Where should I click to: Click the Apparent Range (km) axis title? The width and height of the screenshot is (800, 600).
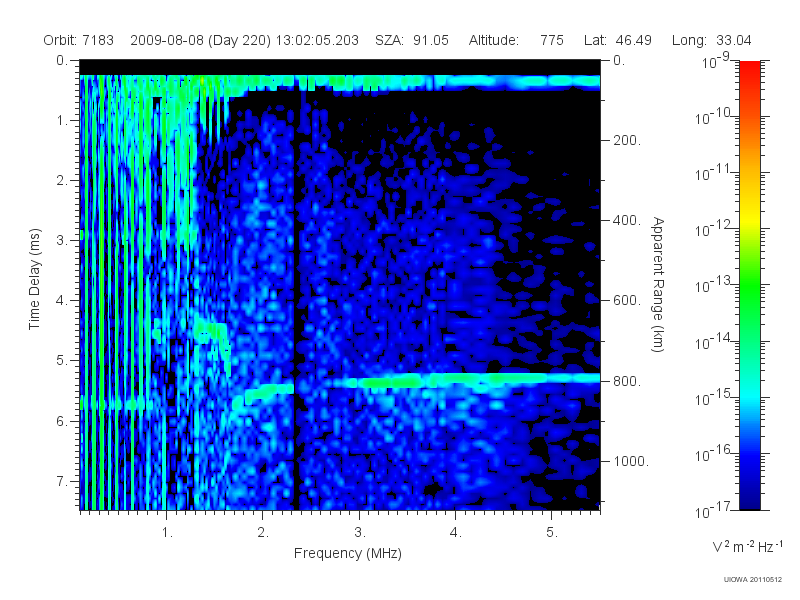click(x=658, y=285)
